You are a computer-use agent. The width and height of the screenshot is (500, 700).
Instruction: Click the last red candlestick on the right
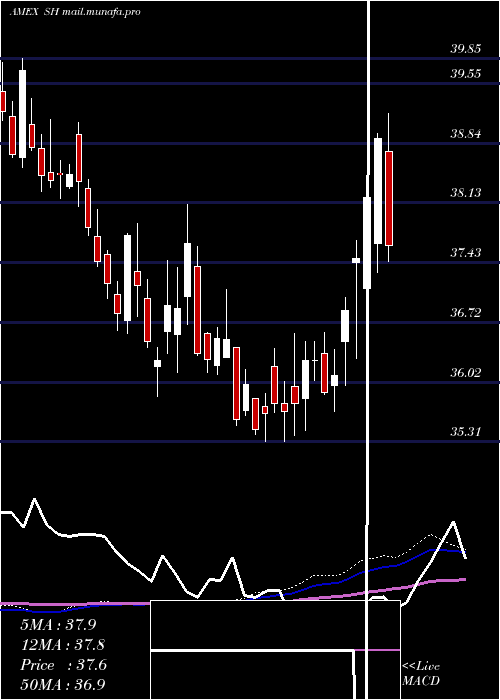point(389,198)
